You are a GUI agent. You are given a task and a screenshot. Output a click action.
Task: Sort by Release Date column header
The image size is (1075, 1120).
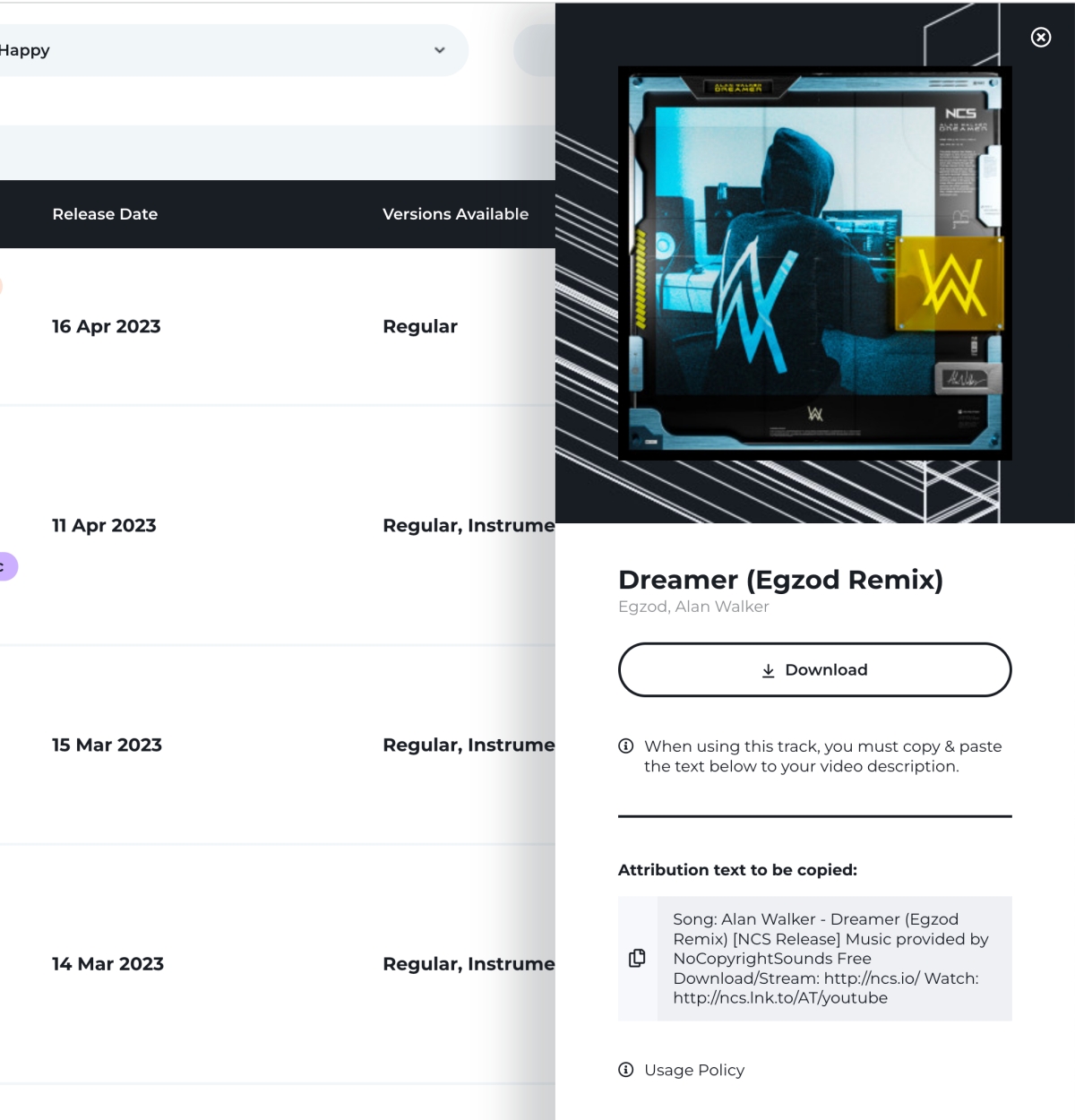click(105, 214)
